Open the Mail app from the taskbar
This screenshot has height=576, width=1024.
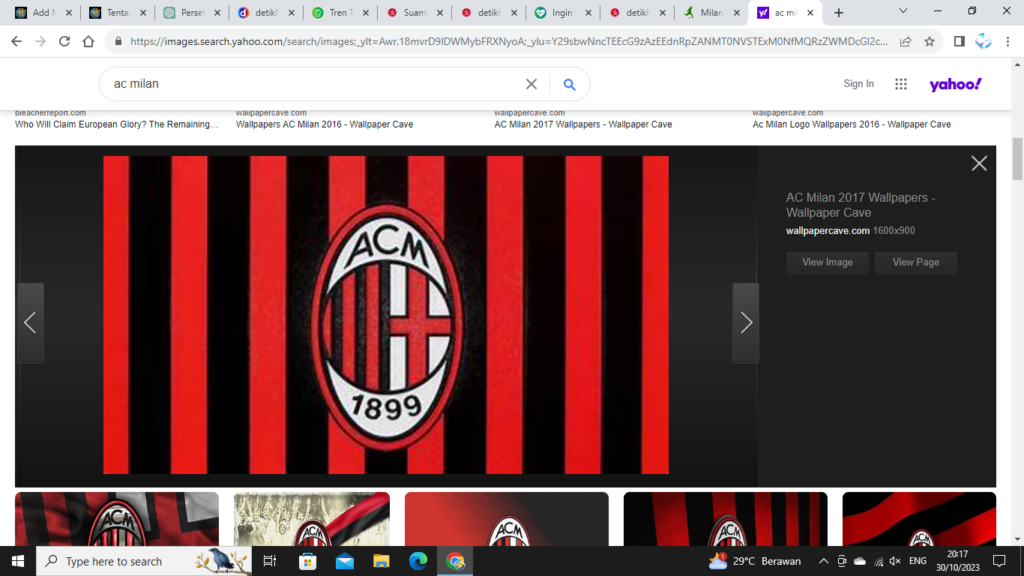point(344,561)
